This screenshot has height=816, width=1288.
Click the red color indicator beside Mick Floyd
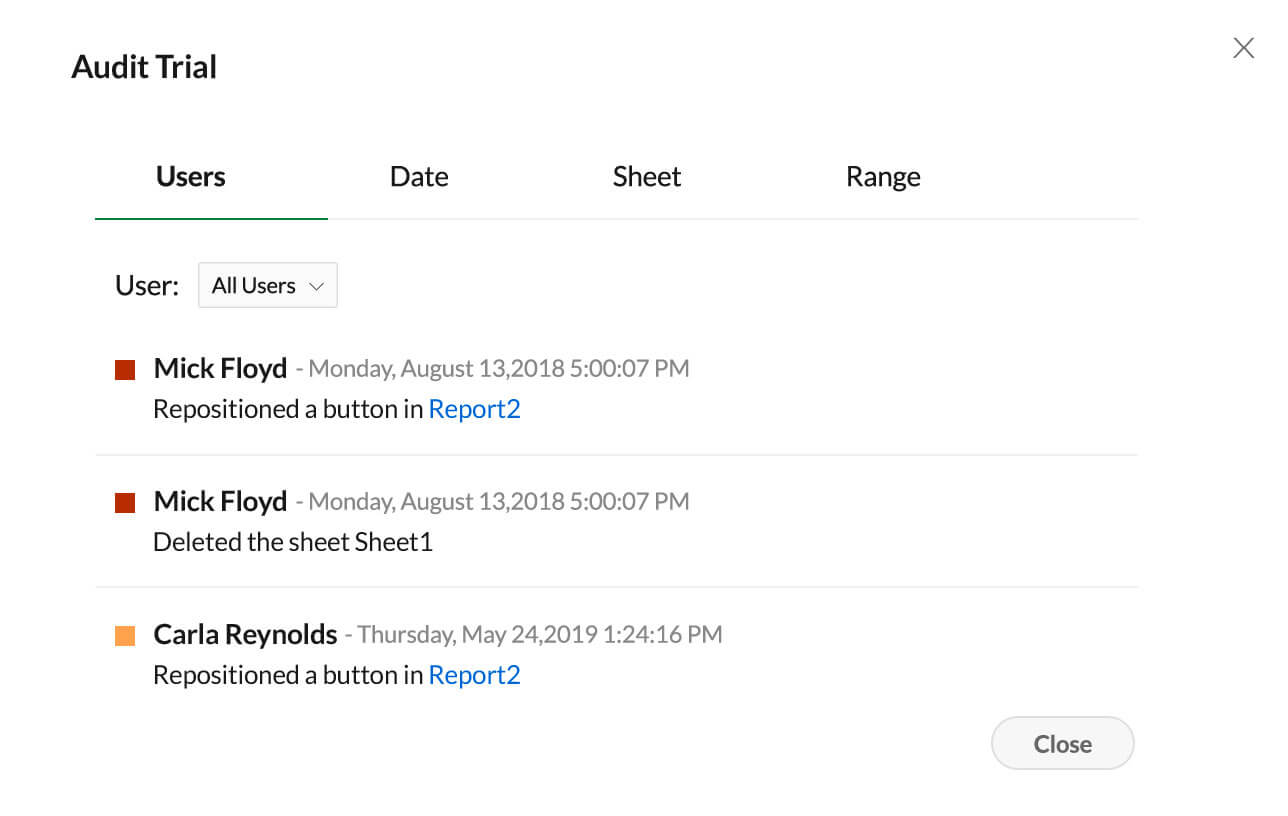point(124,368)
